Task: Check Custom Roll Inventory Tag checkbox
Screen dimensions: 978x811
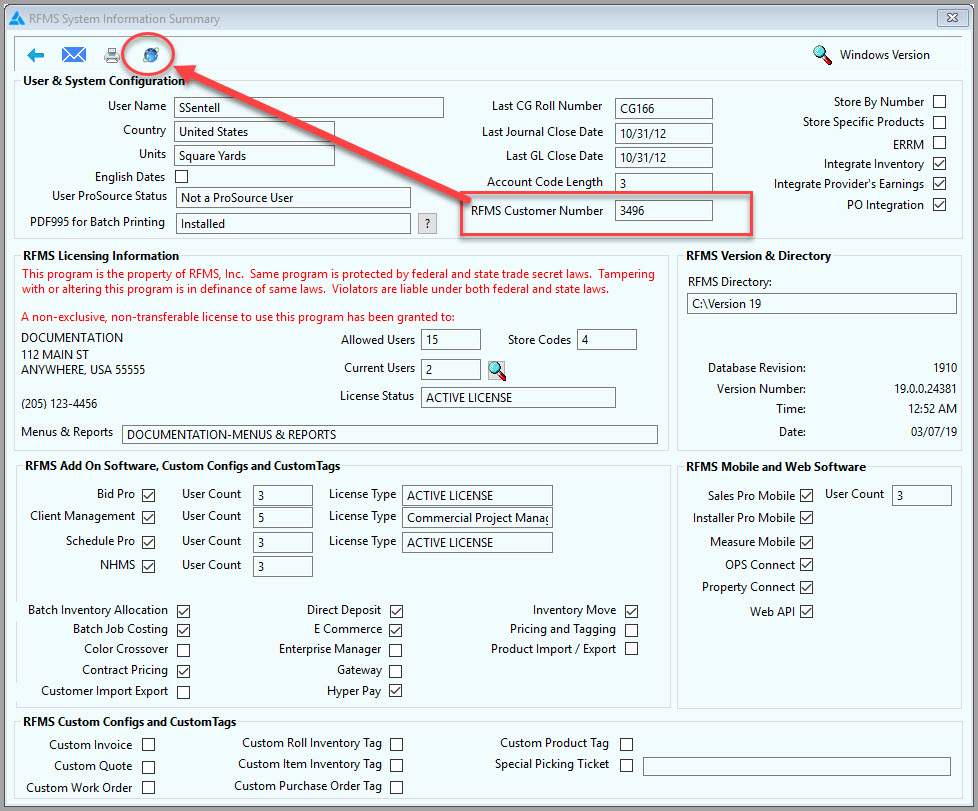Action: [x=397, y=744]
